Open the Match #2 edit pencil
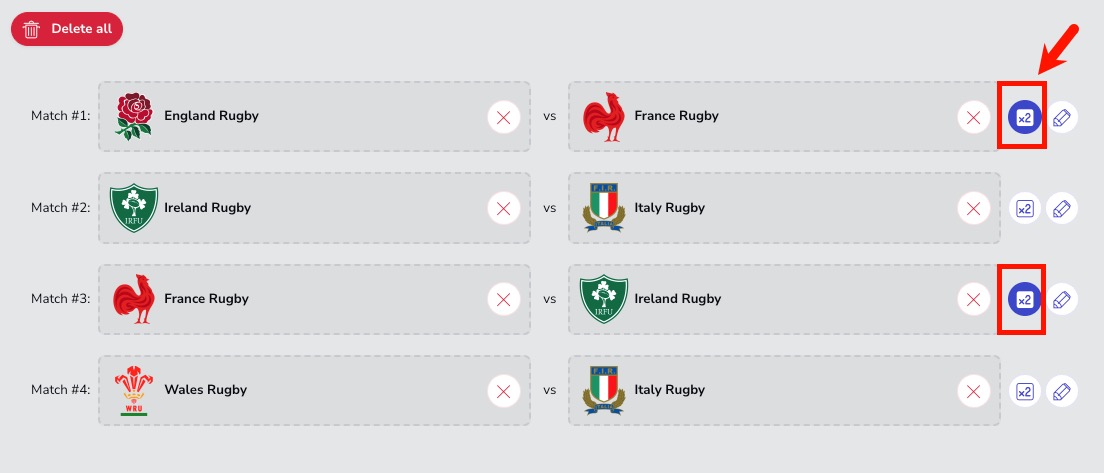1104x473 pixels. tap(1062, 208)
